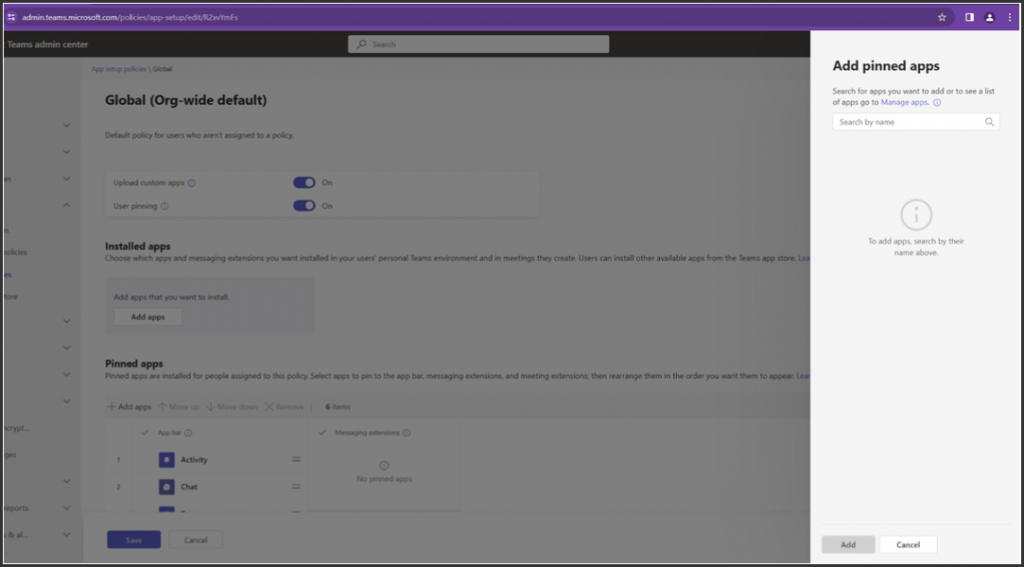1024x567 pixels.
Task: Click the Add button in side panel
Action: pyautogui.click(x=848, y=545)
